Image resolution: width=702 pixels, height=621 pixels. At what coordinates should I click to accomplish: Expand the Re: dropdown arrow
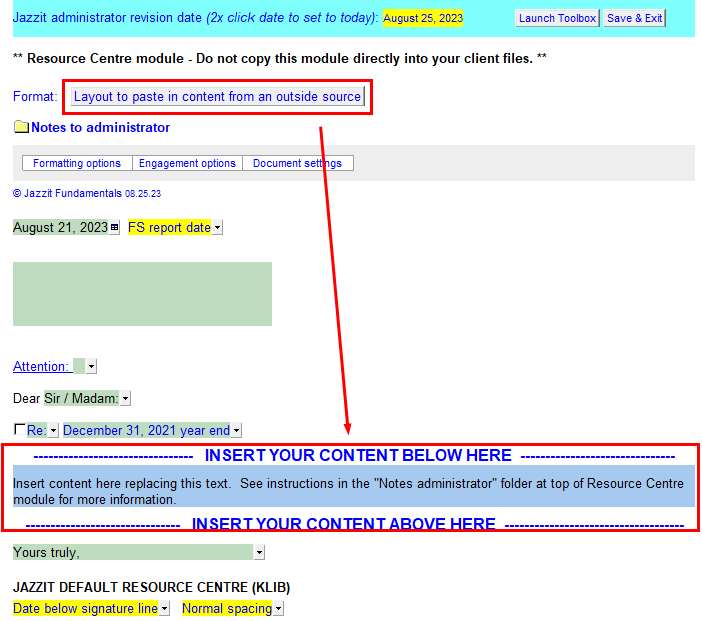(x=54, y=431)
